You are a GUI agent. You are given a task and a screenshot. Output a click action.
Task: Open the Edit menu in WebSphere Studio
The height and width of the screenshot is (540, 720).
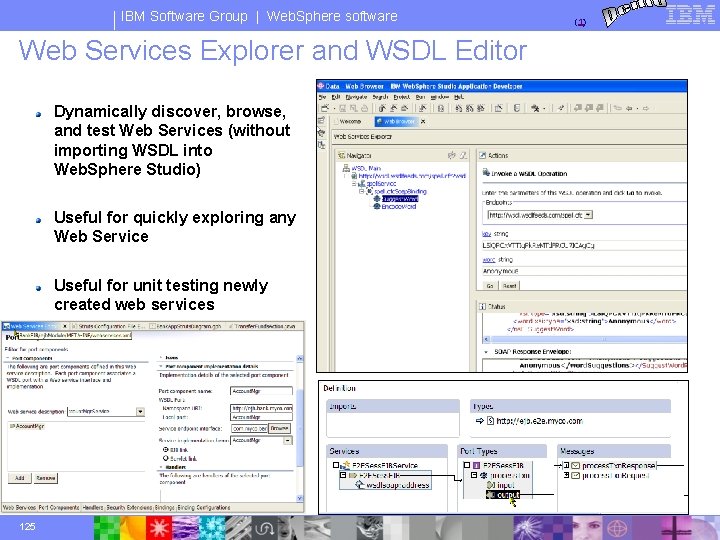pyautogui.click(x=336, y=97)
